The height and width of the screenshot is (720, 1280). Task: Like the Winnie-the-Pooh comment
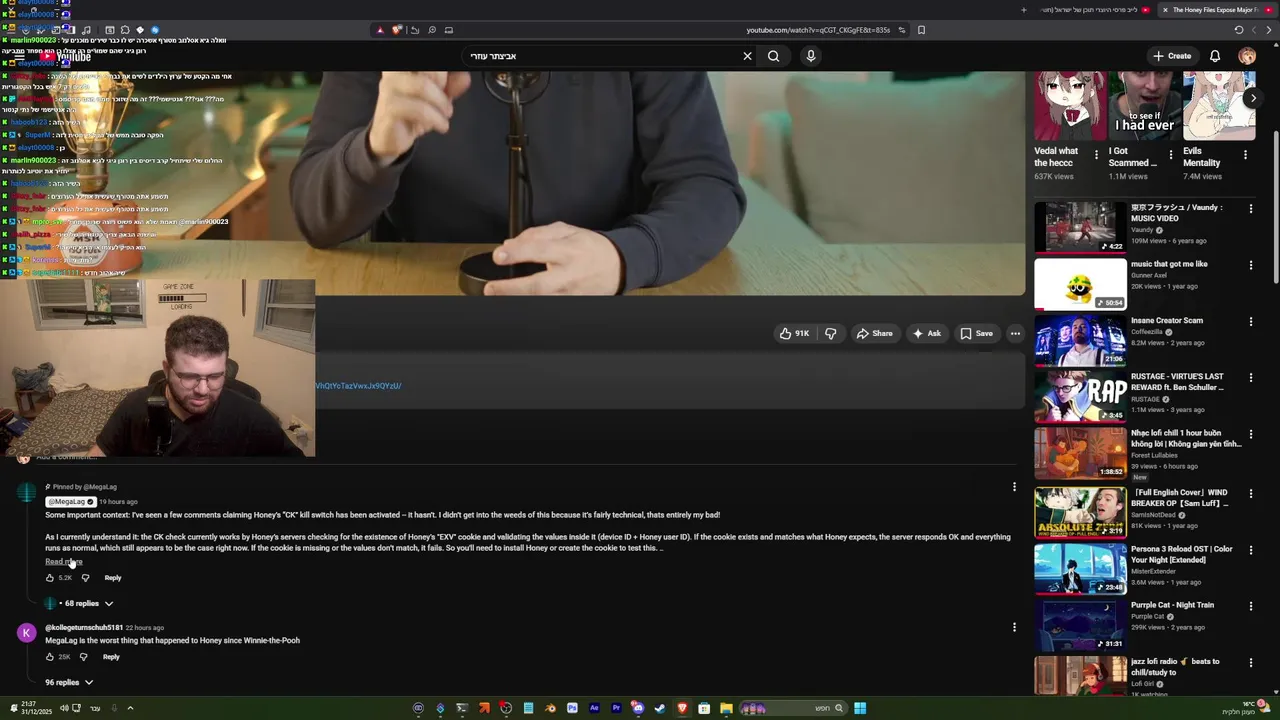[x=50, y=657]
